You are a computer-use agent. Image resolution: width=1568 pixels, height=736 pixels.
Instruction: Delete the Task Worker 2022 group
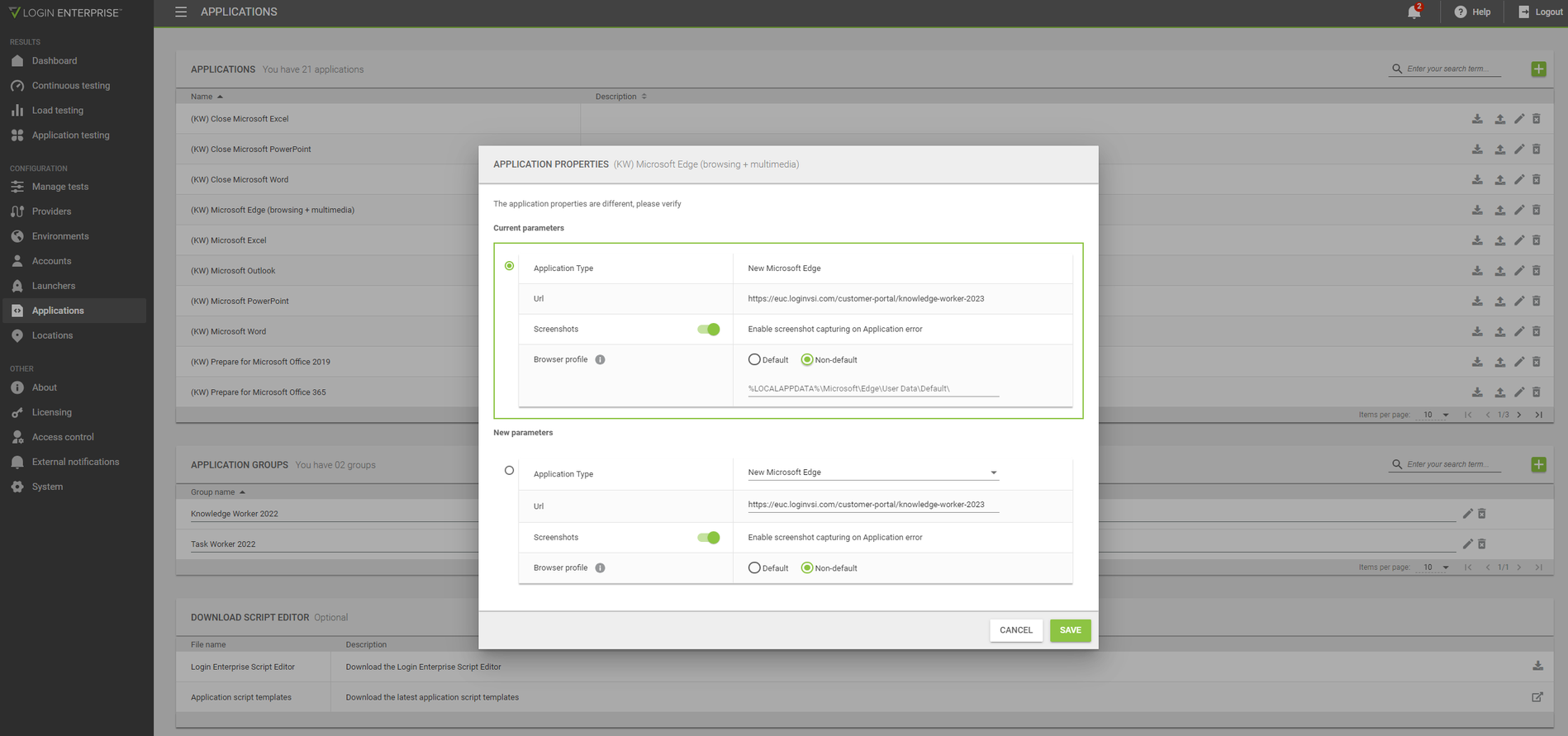tap(1482, 544)
